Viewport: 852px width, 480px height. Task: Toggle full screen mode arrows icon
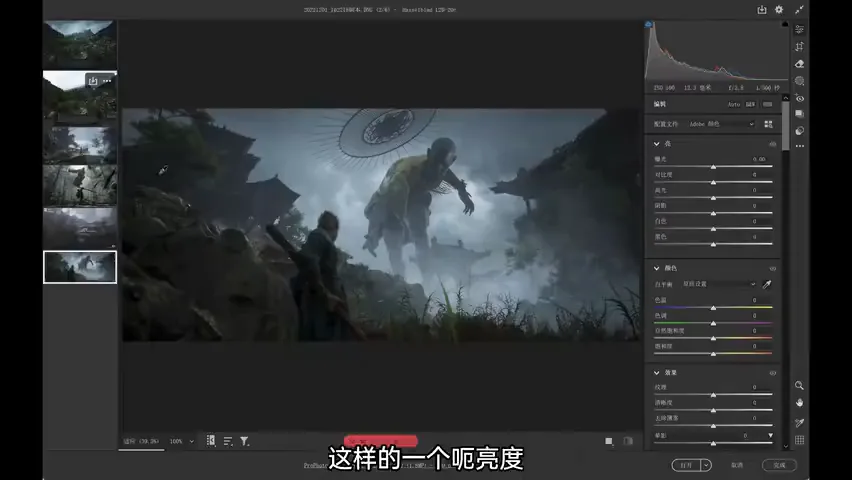point(799,10)
